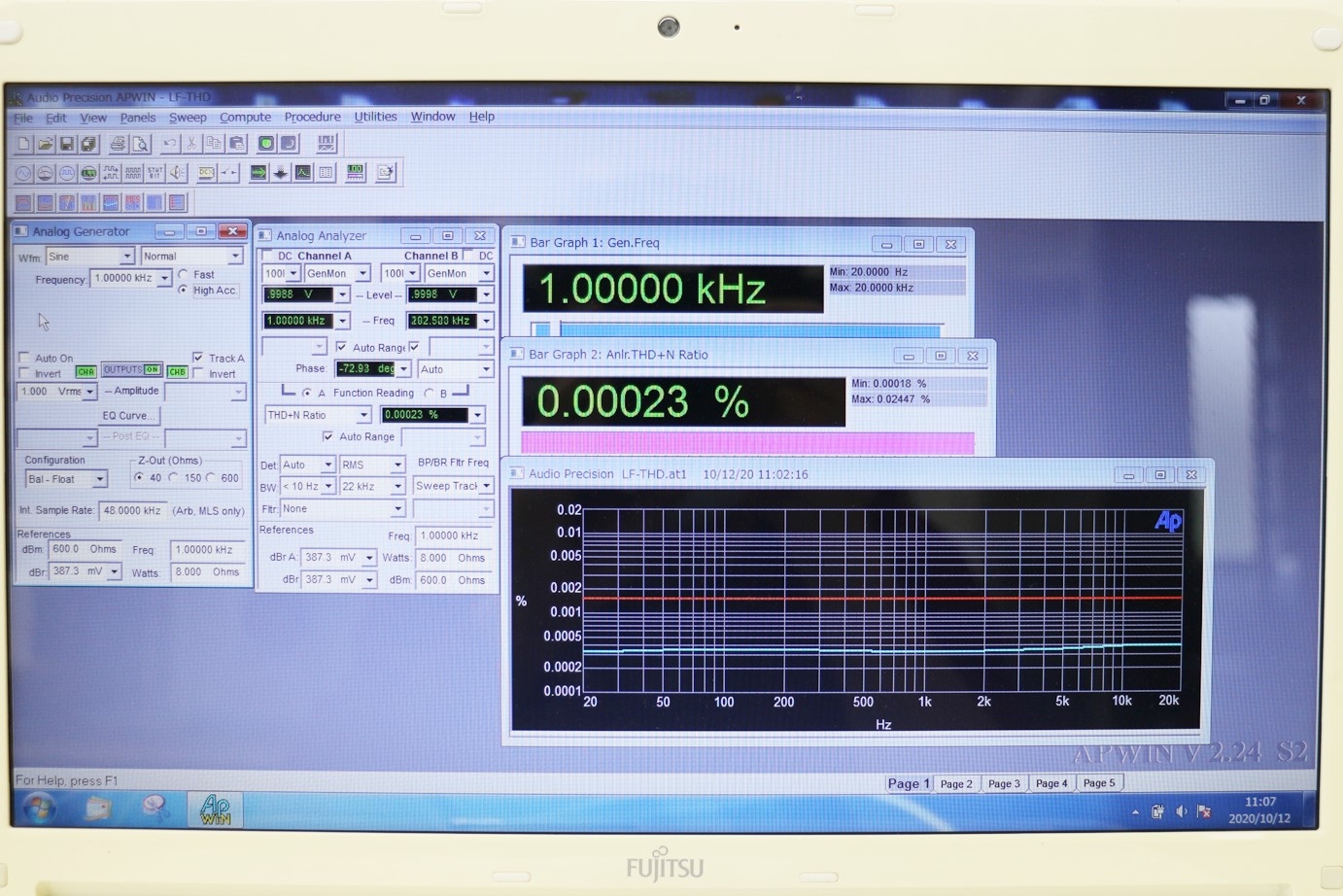Click the Paste clipboard icon
Image resolution: width=1343 pixels, height=896 pixels.
click(x=236, y=144)
